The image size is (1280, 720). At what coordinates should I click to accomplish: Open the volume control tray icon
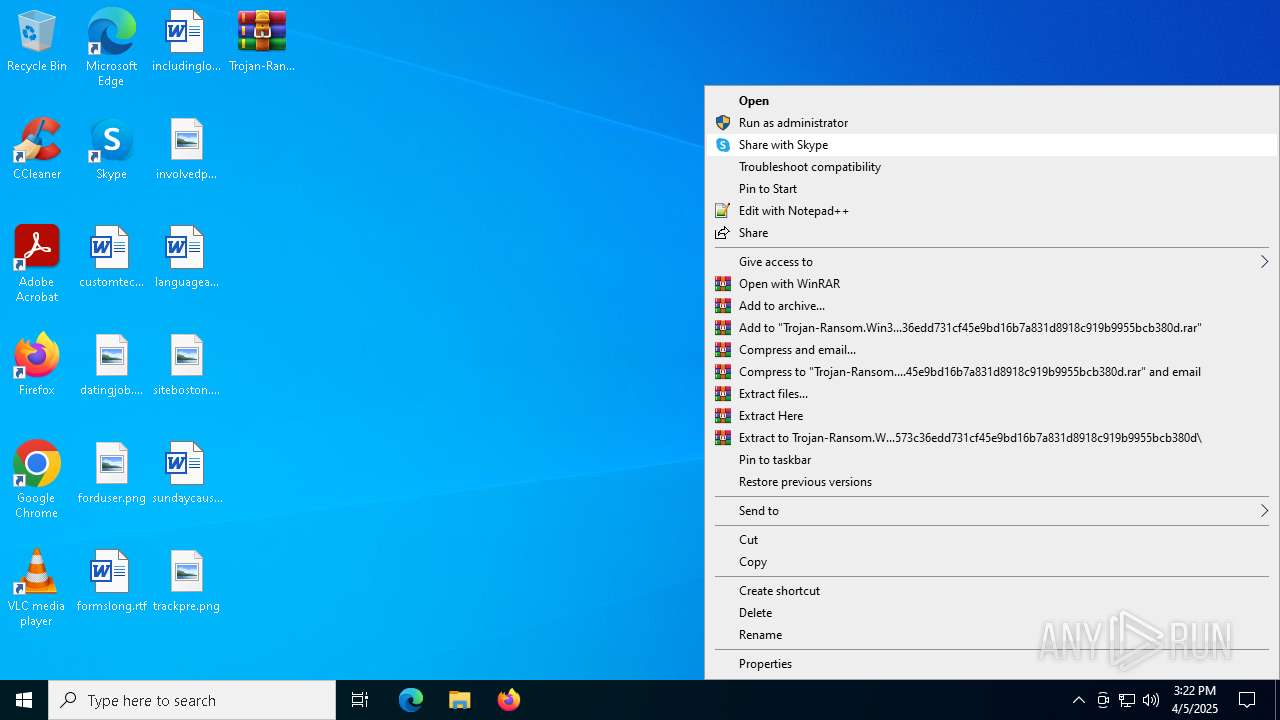[1151, 700]
